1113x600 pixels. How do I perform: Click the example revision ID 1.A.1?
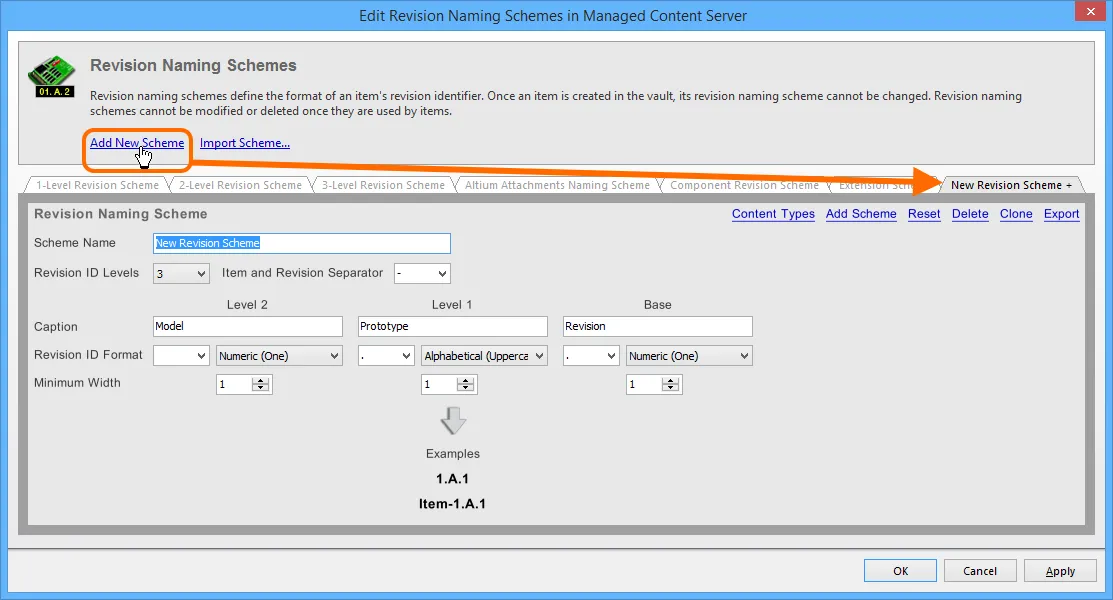[x=452, y=479]
